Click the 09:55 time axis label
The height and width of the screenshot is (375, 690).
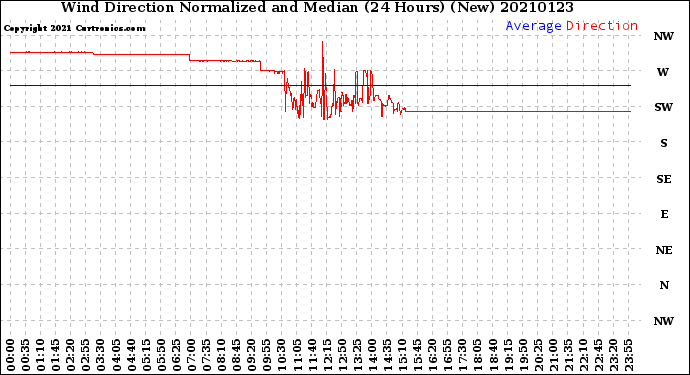(267, 355)
